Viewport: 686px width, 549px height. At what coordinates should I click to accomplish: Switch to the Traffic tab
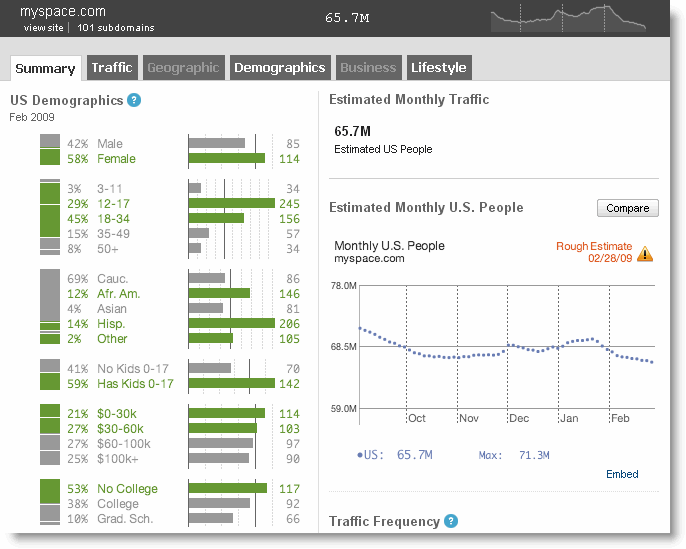click(x=112, y=68)
